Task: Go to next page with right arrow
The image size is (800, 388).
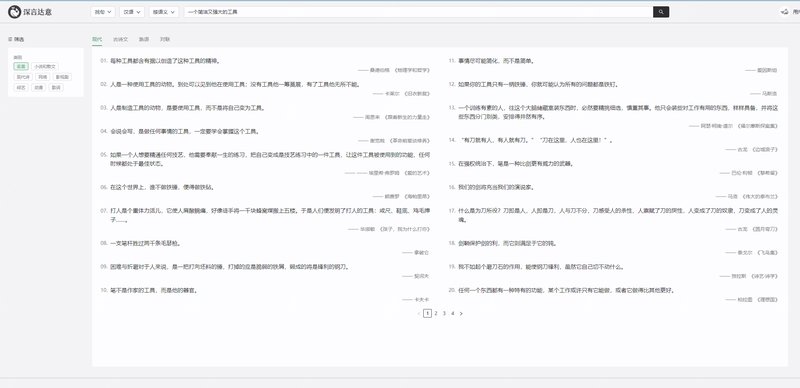Action: point(461,313)
